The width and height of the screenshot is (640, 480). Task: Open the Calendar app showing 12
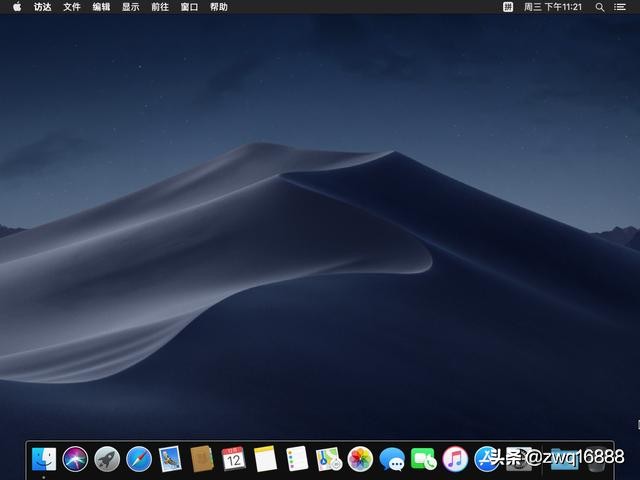click(233, 459)
